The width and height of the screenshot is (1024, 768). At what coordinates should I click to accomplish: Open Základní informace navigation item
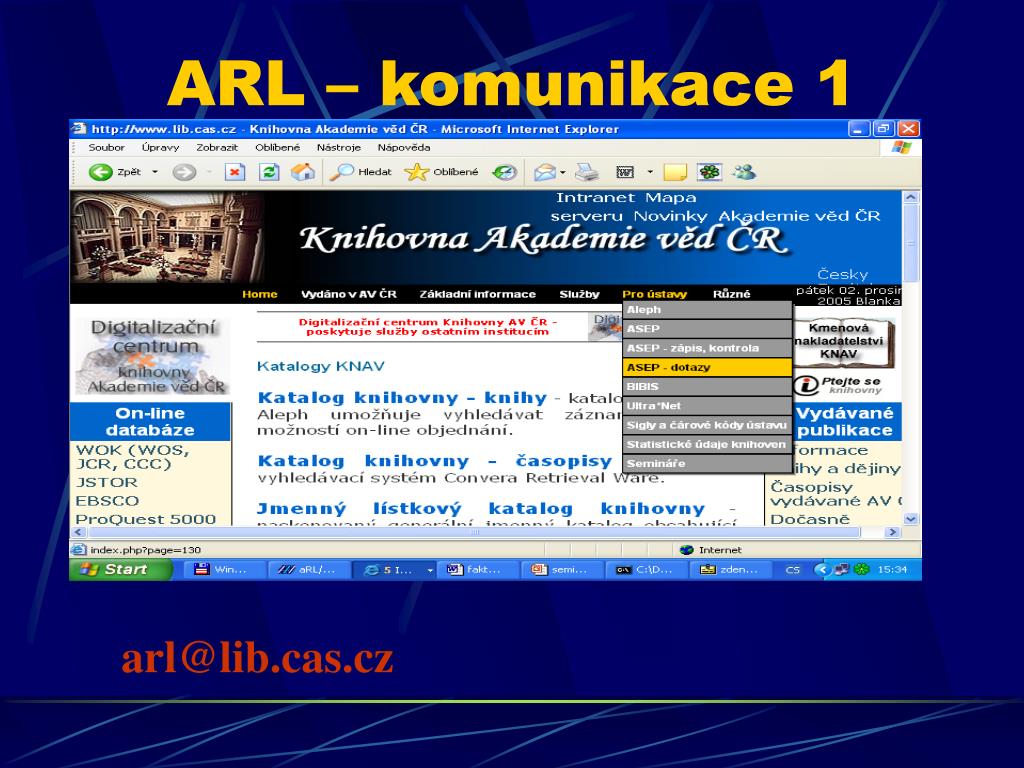point(477,294)
